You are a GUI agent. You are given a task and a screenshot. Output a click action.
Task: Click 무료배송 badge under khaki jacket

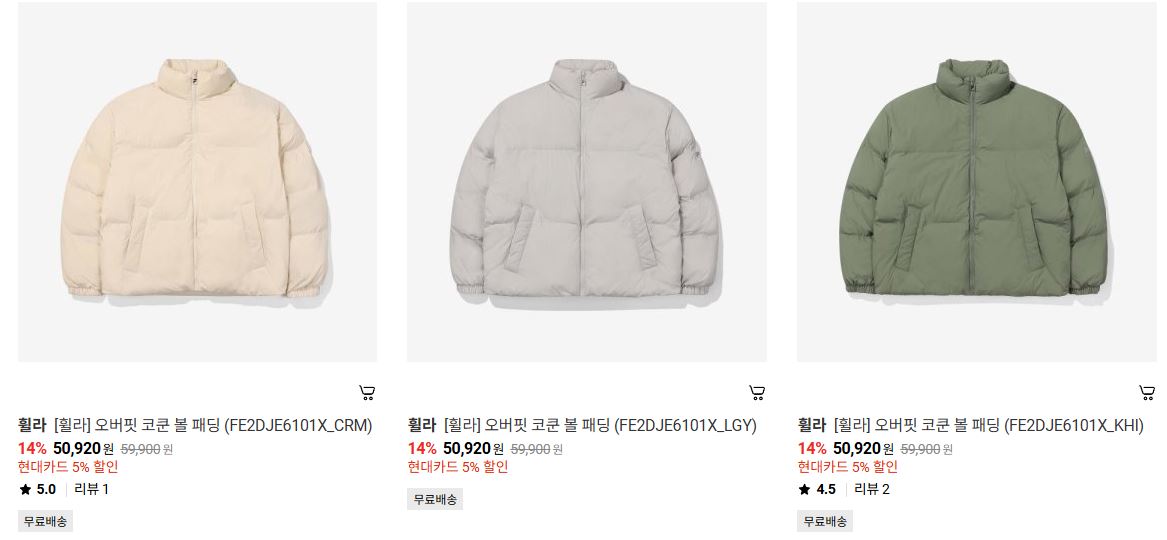[825, 521]
